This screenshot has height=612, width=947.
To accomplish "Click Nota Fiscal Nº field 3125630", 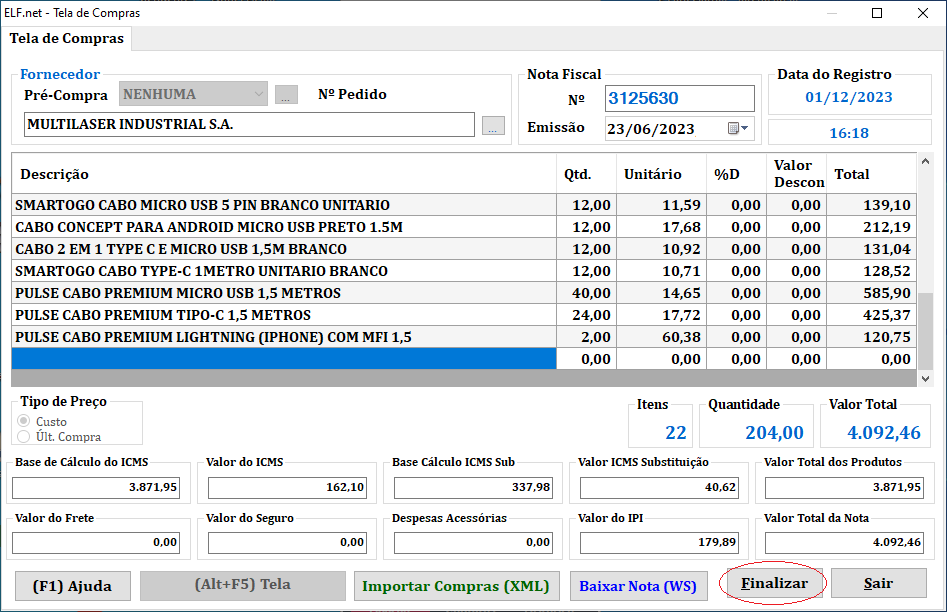I will [x=679, y=98].
